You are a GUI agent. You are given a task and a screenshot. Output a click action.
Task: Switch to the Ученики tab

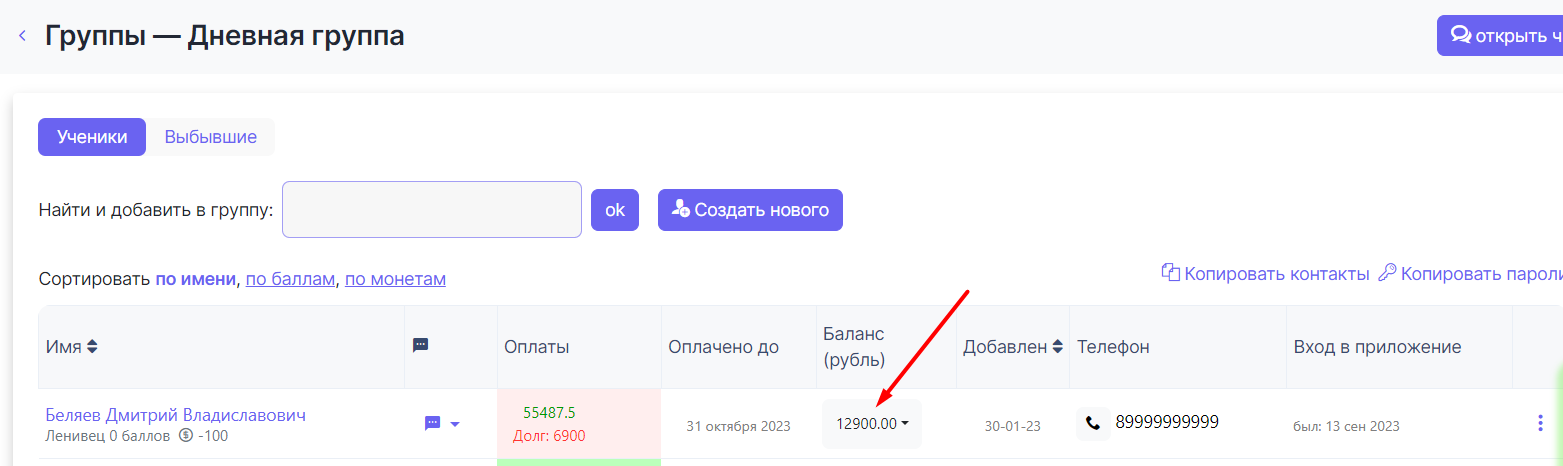coord(92,137)
